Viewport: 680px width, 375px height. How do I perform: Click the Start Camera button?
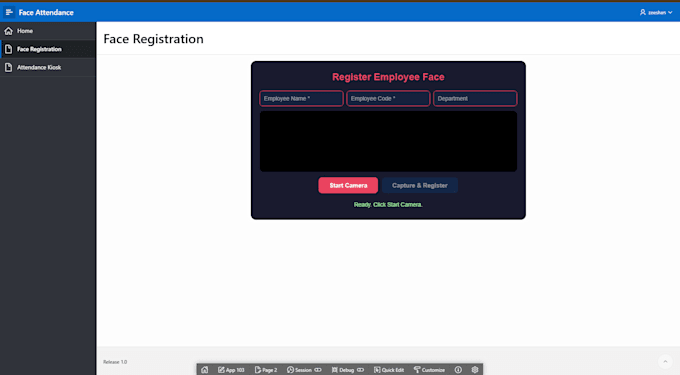click(x=348, y=185)
